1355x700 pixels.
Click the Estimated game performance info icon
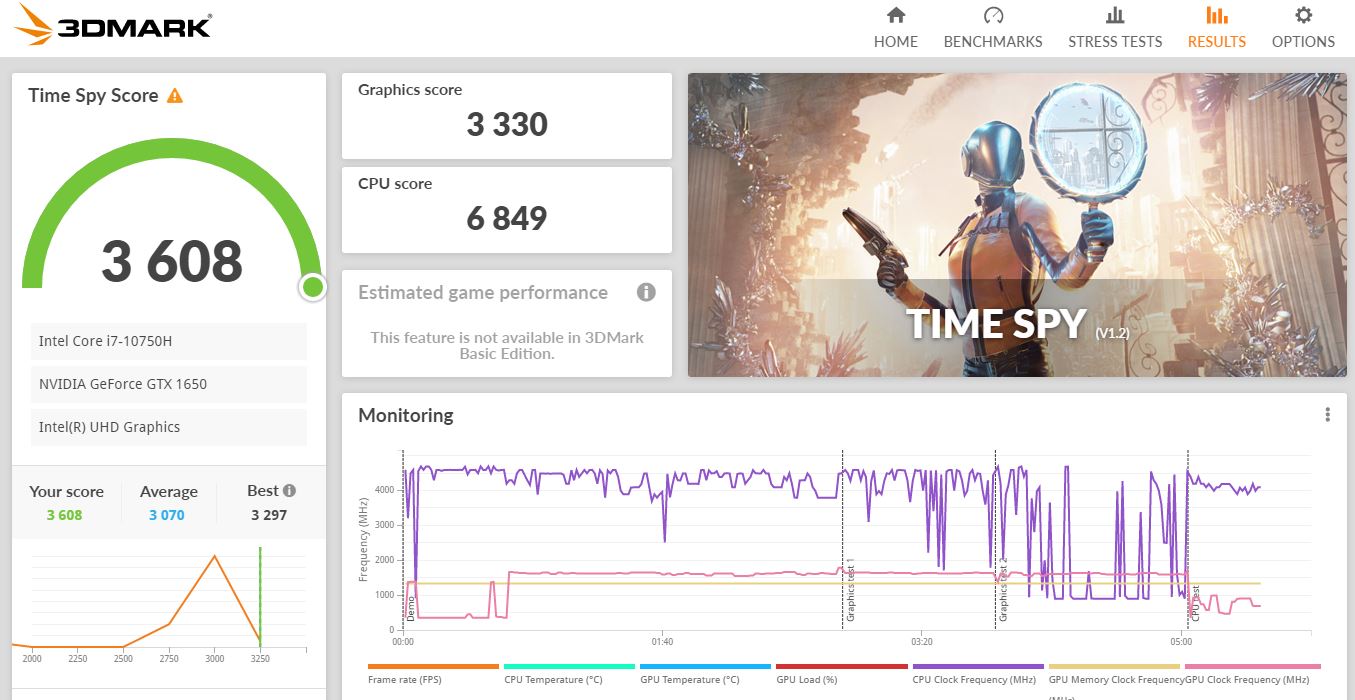[646, 292]
